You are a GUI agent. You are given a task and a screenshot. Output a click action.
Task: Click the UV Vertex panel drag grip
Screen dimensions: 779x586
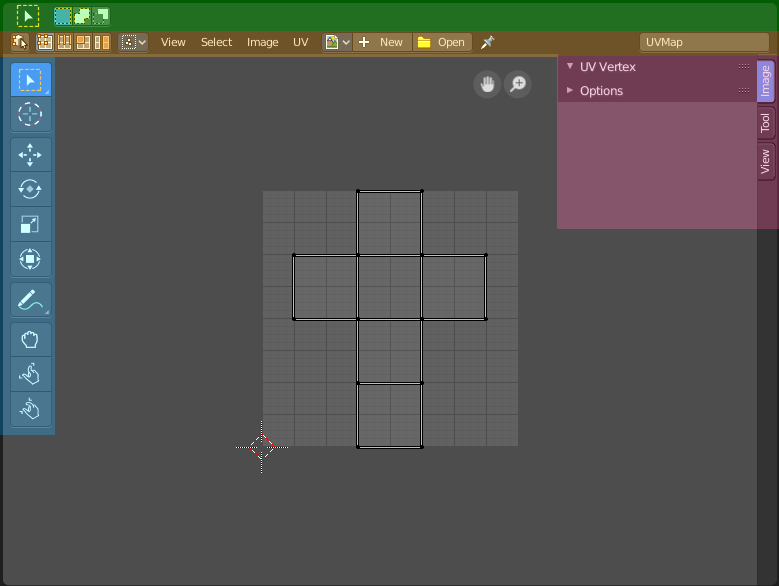point(744,66)
